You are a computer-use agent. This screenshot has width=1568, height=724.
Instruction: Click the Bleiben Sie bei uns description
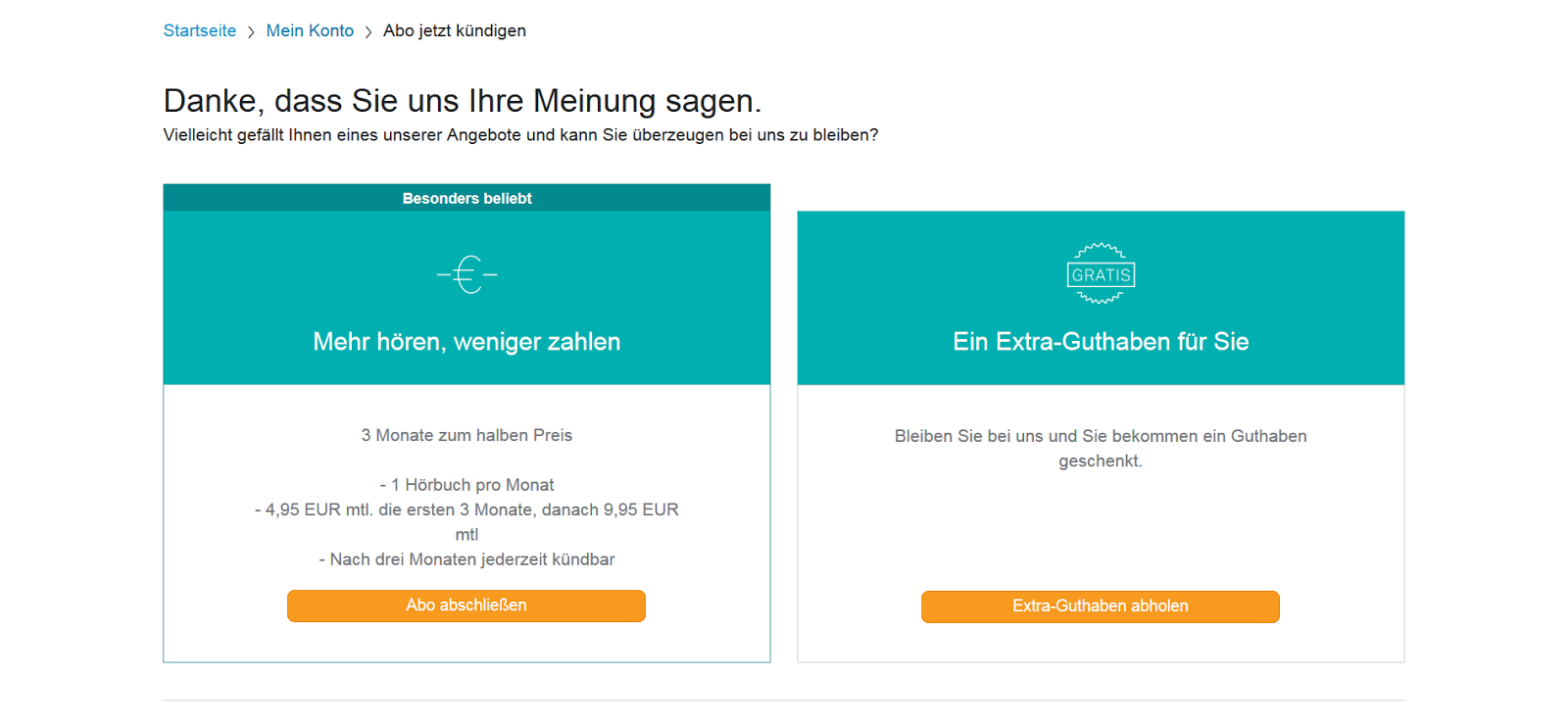click(x=1101, y=449)
